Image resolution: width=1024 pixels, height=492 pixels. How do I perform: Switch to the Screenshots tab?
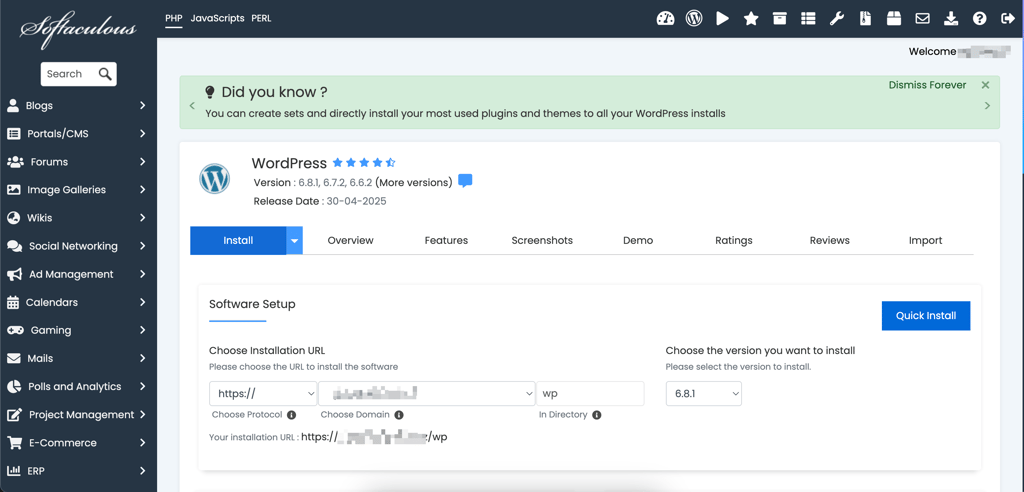[x=542, y=240]
